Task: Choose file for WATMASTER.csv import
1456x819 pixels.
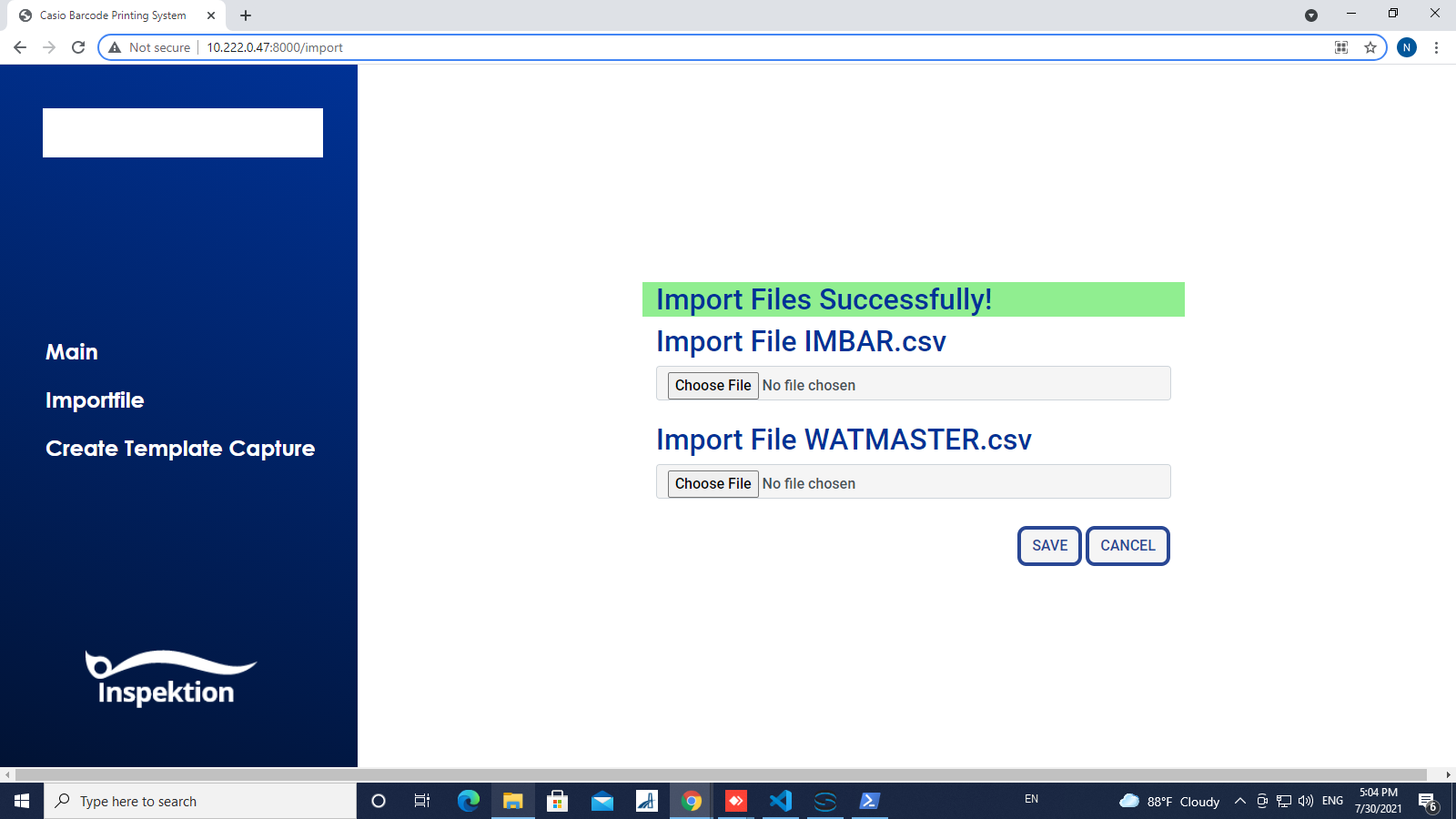Action: (x=713, y=483)
